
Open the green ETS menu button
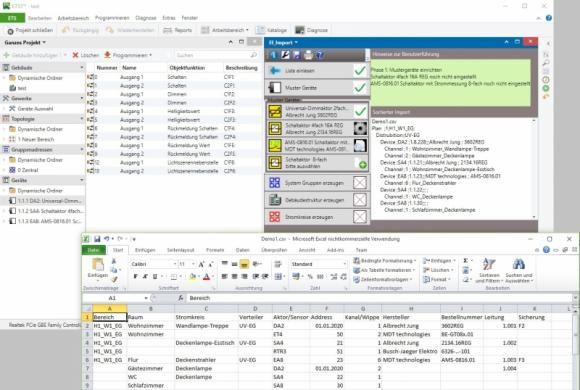point(12,18)
